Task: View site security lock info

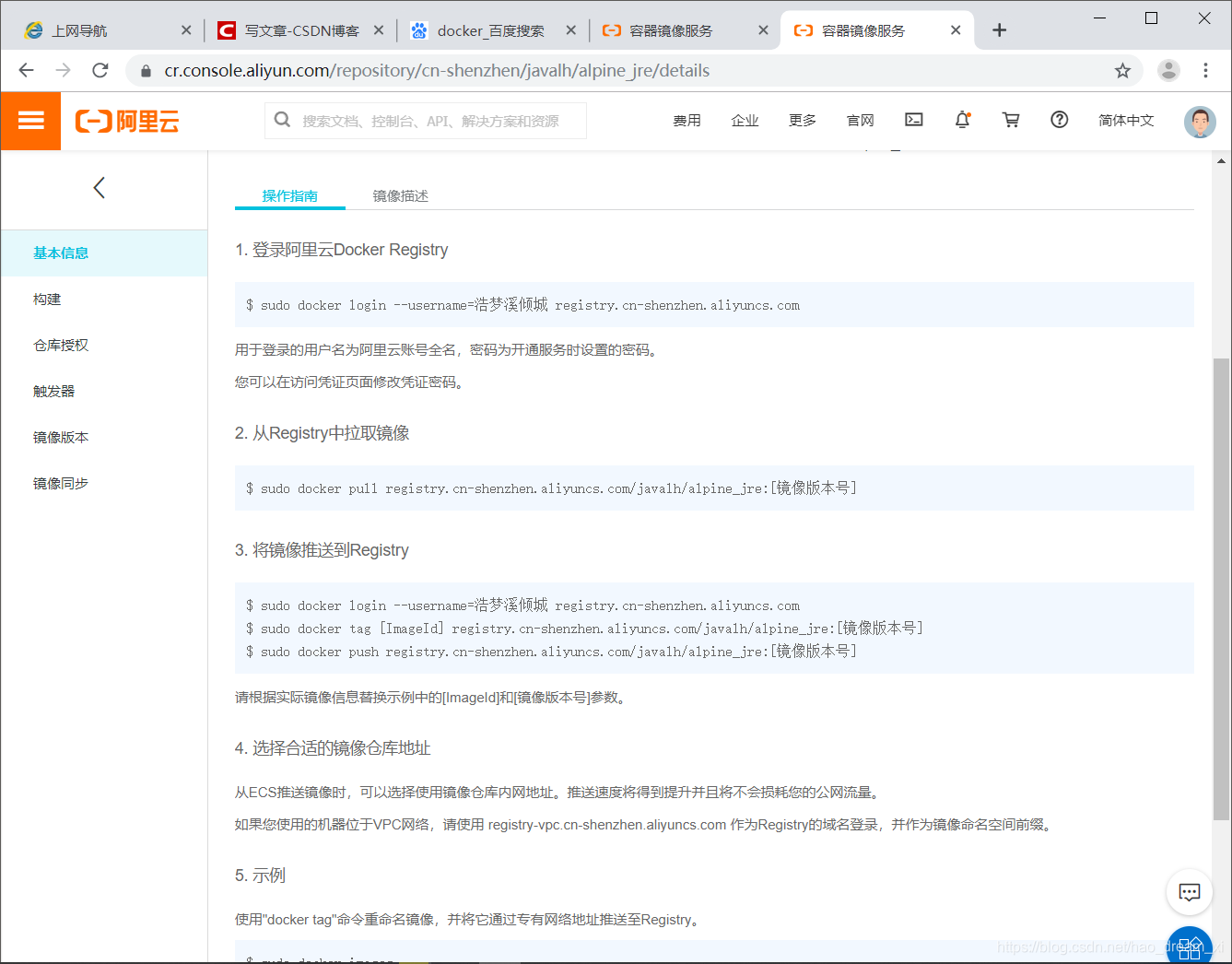Action: (146, 71)
